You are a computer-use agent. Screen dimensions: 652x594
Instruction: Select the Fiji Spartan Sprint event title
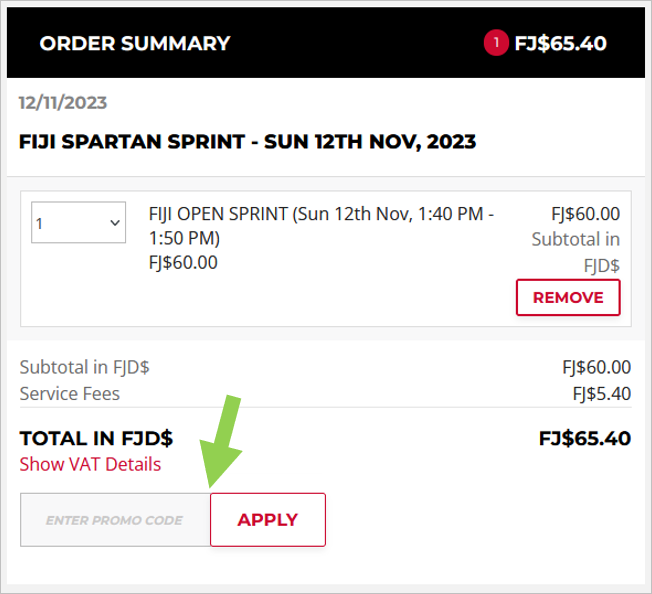[247, 142]
